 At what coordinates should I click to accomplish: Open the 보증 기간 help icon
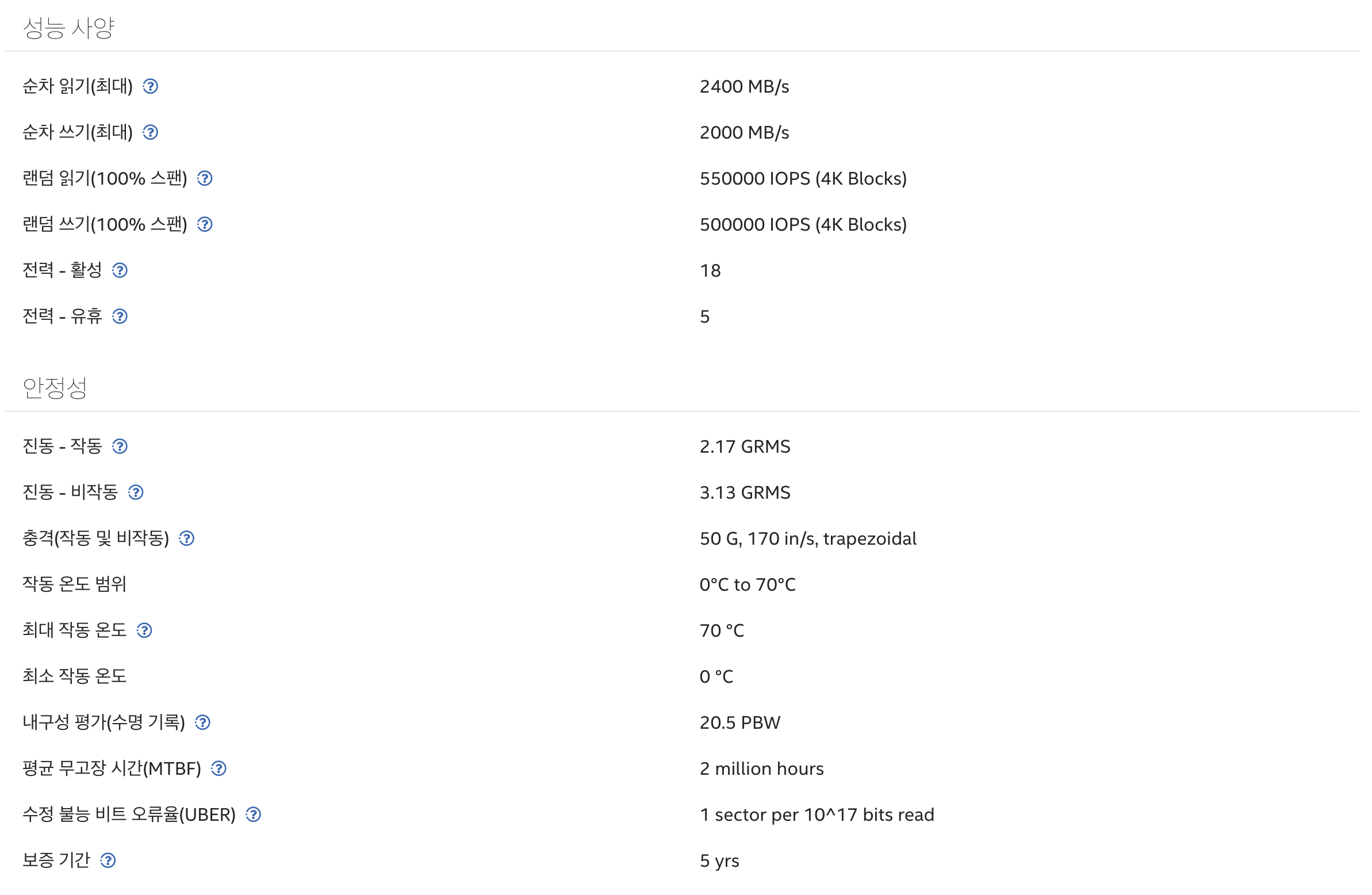[x=108, y=860]
